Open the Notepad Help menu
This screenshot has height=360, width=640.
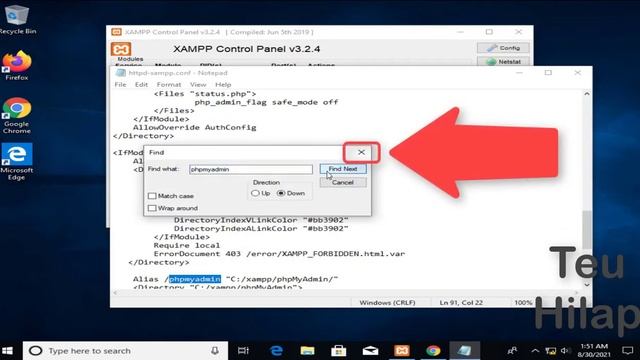pyautogui.click(x=223, y=84)
